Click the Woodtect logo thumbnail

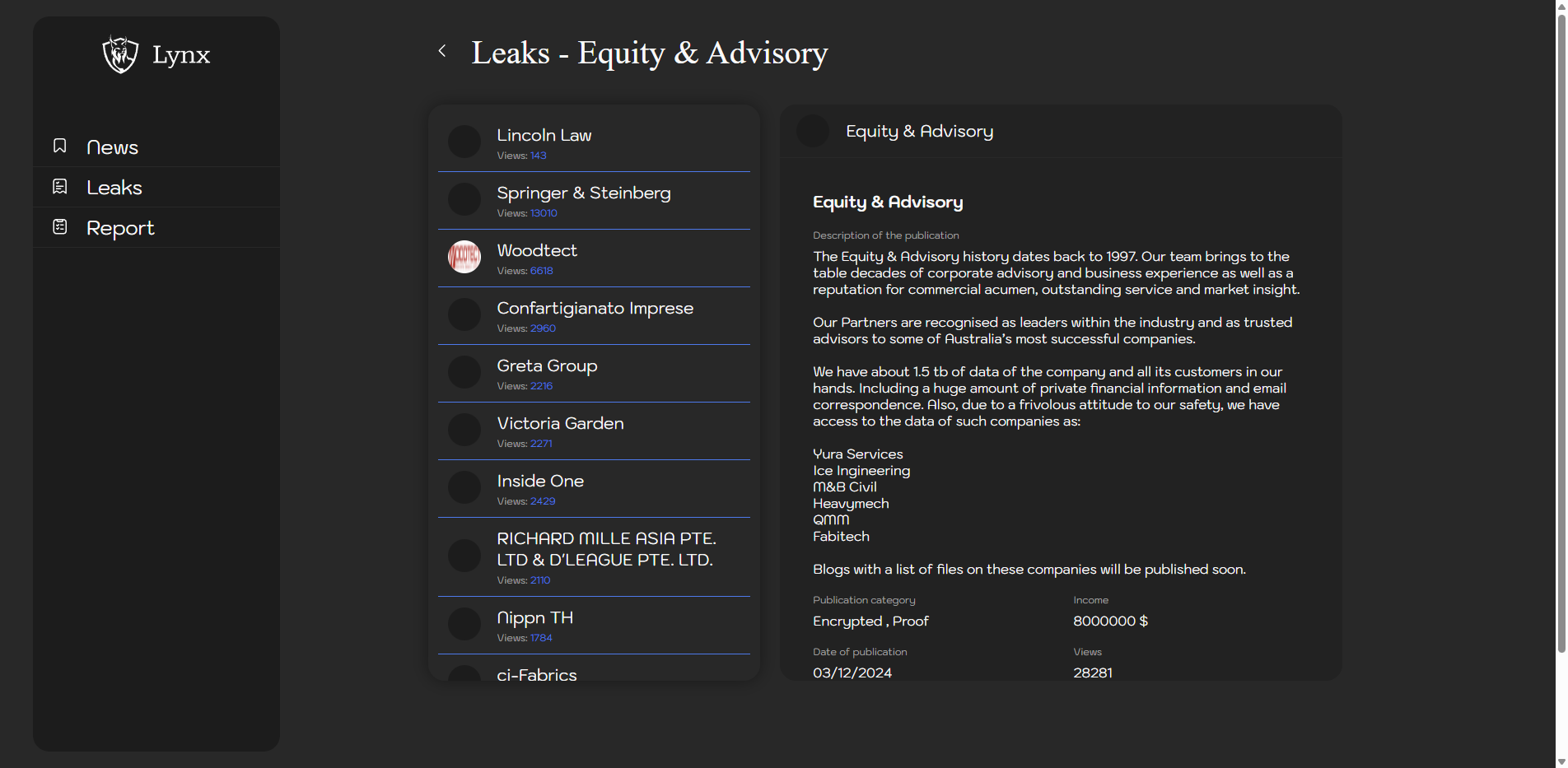coord(464,257)
